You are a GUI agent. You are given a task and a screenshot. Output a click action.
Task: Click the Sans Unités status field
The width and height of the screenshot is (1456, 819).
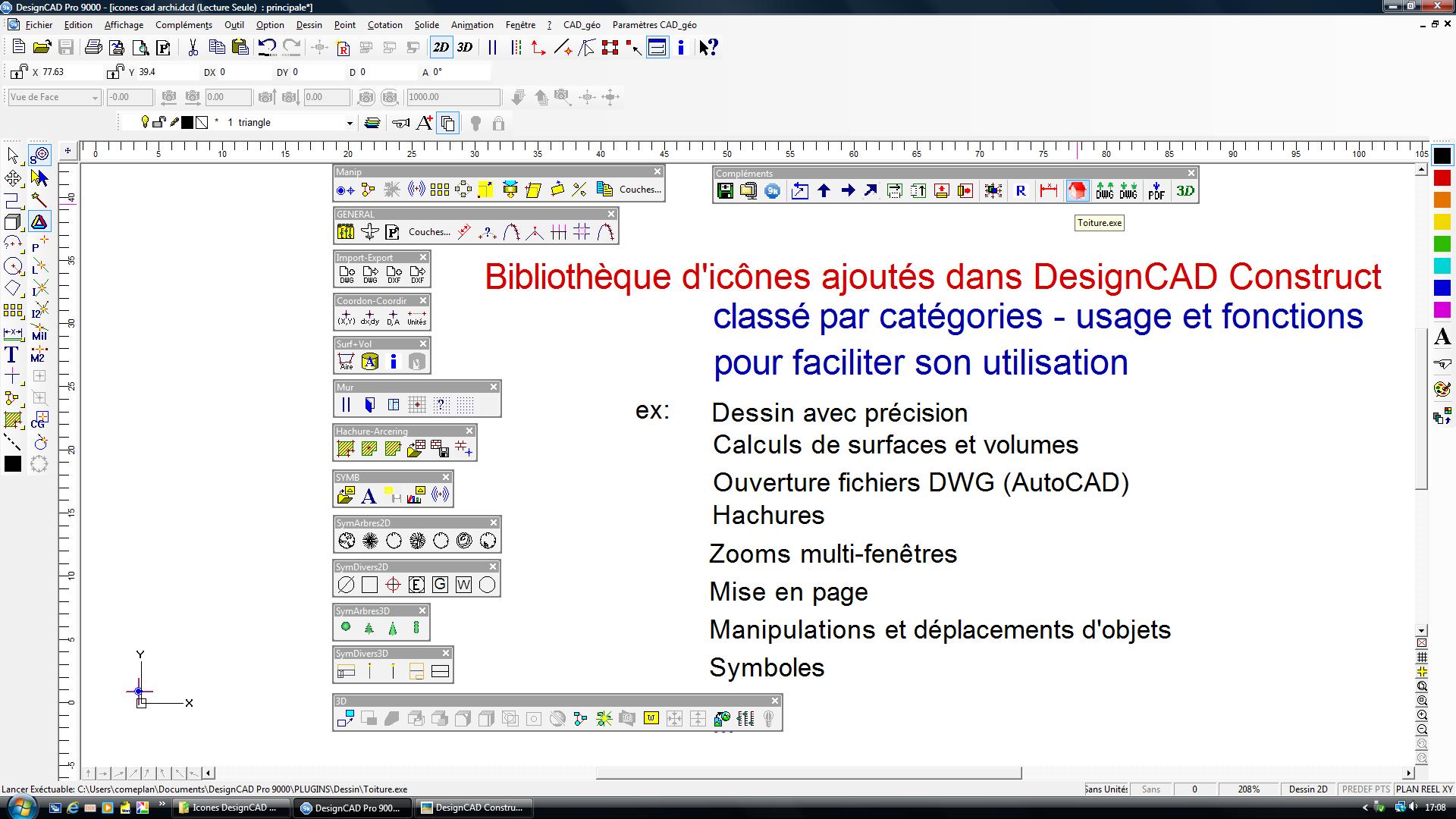coord(1106,789)
